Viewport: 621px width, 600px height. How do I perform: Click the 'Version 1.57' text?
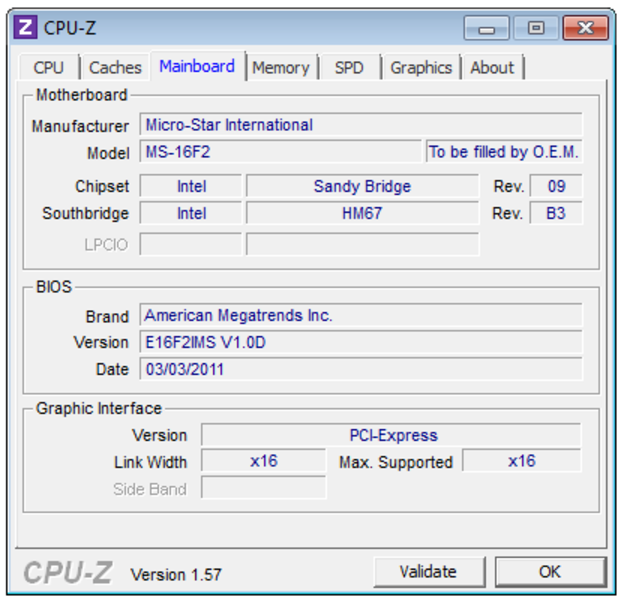point(176,575)
